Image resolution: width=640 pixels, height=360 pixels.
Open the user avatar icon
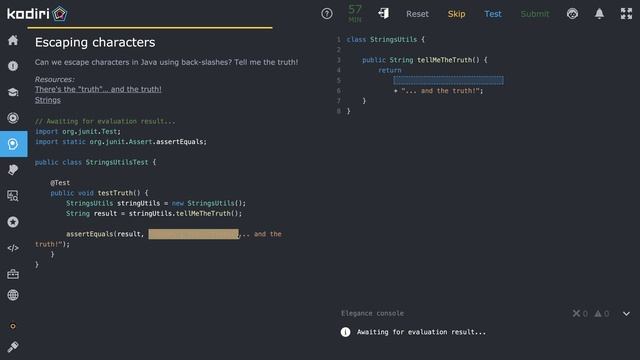(x=573, y=14)
